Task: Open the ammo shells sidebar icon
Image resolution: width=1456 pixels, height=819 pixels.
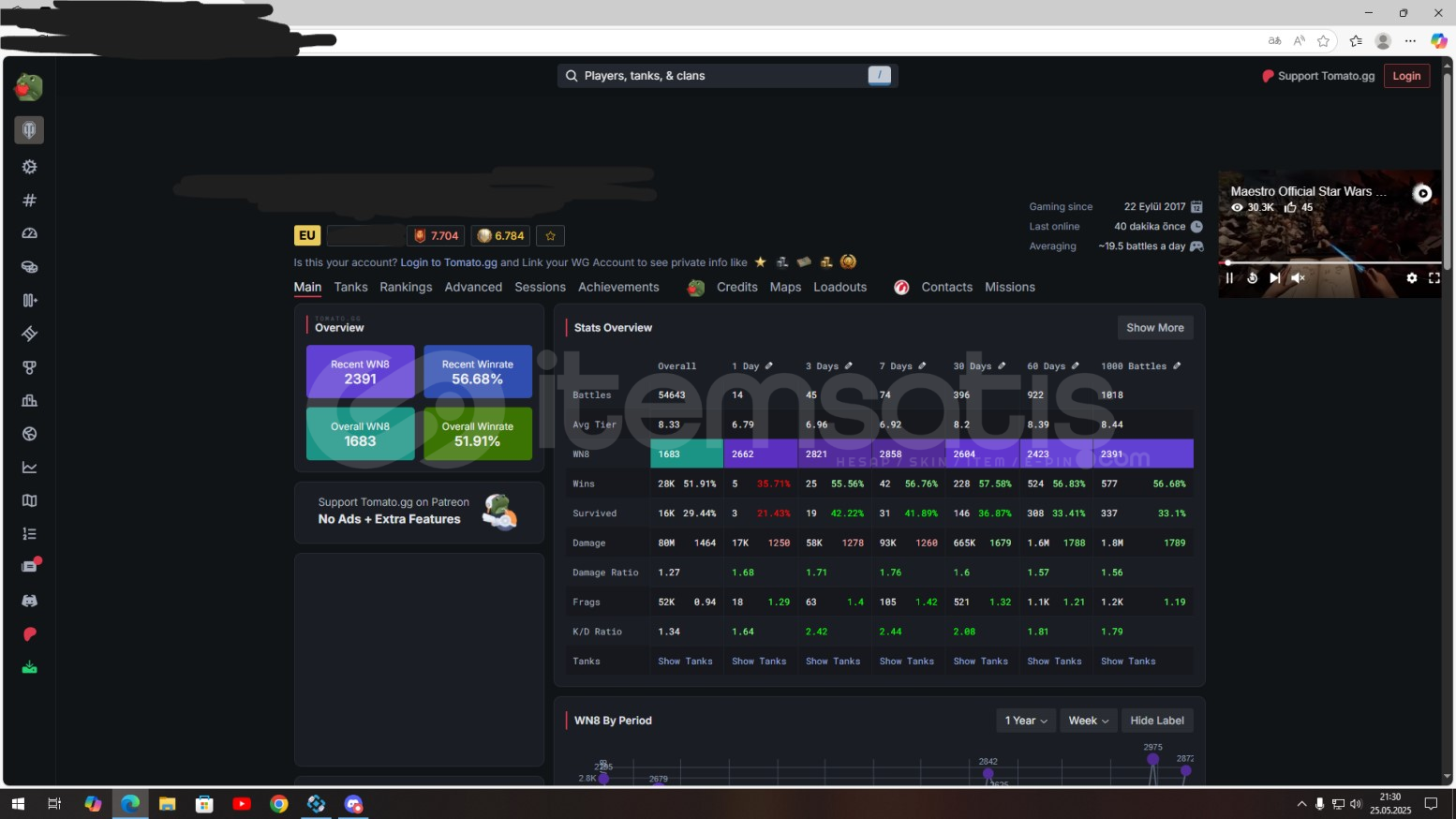Action: [29, 300]
